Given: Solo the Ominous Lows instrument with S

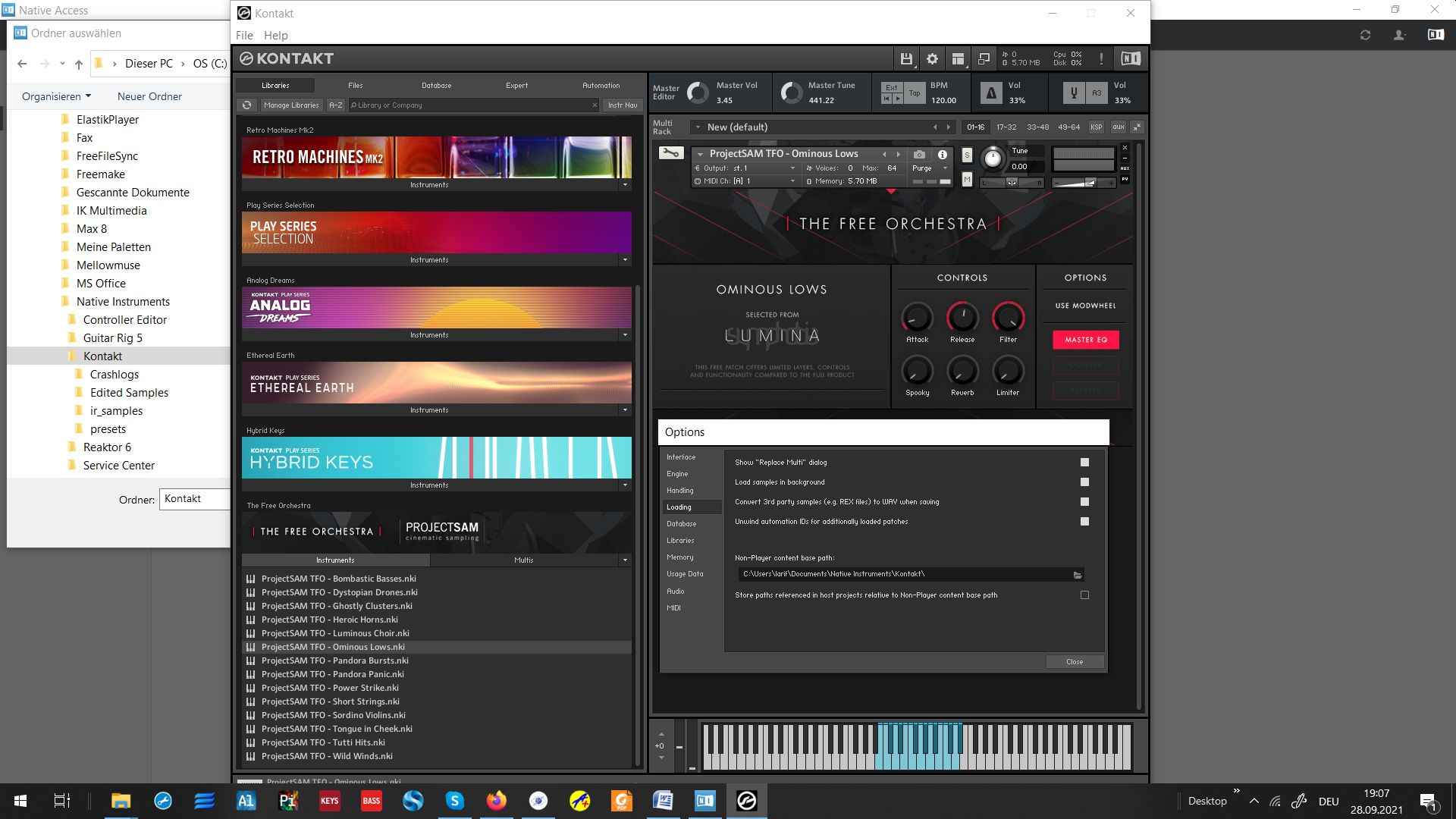Looking at the screenshot, I should (967, 155).
